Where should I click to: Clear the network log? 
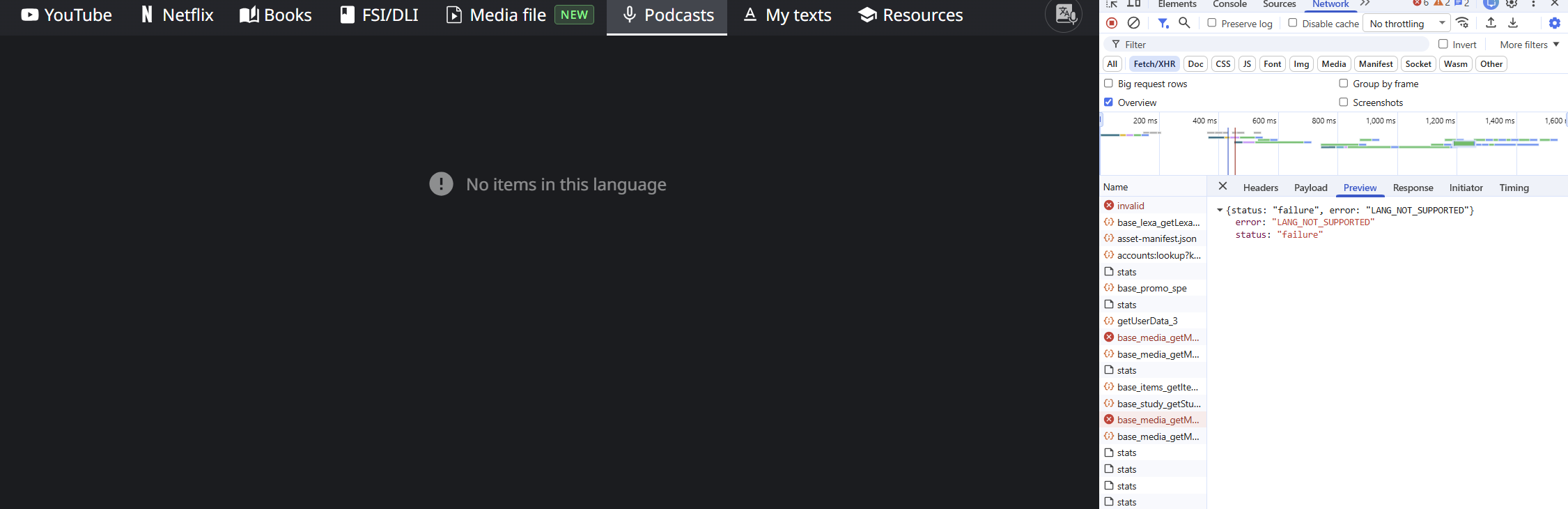click(1134, 23)
